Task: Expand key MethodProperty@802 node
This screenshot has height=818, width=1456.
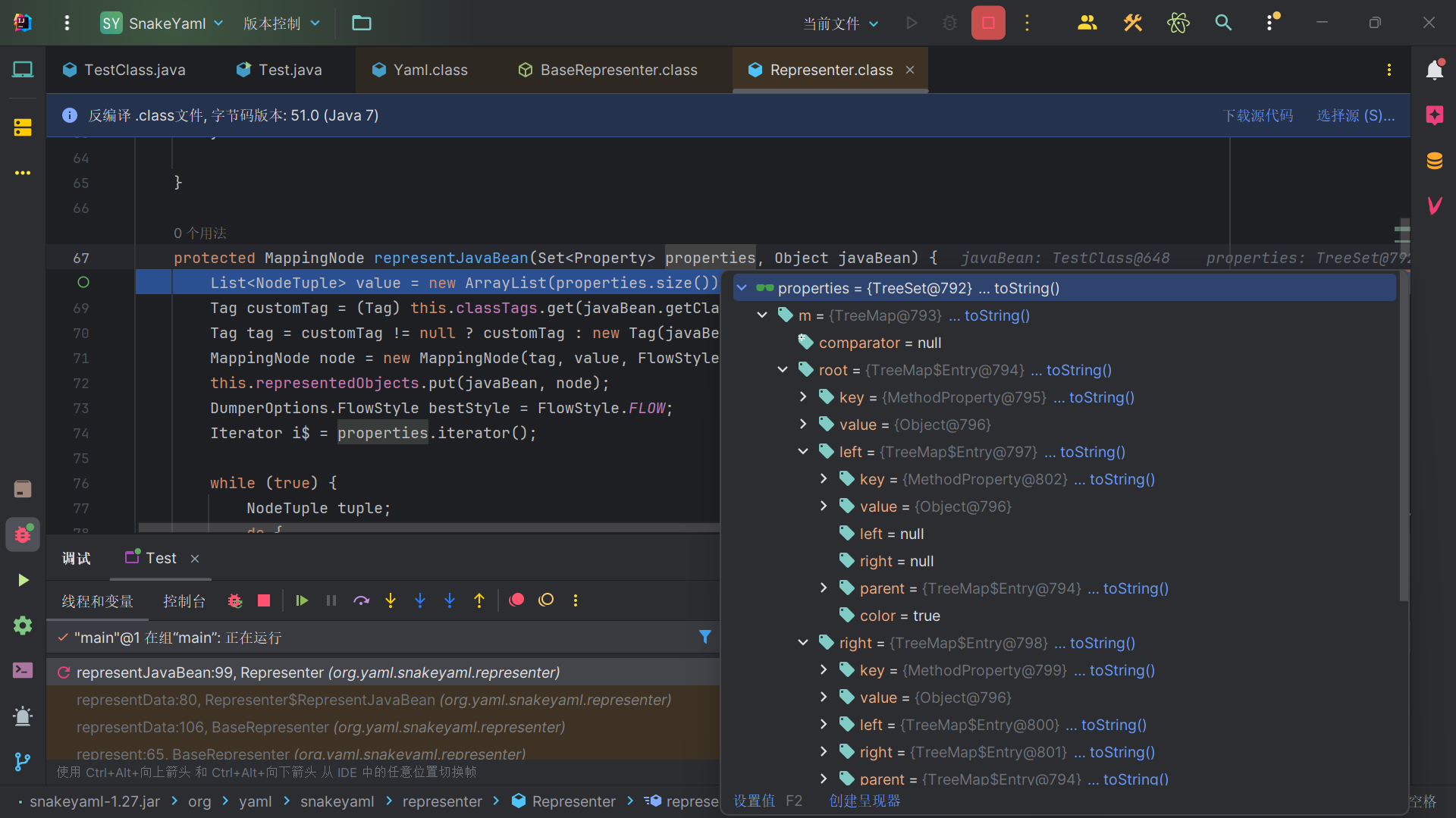Action: pos(824,479)
